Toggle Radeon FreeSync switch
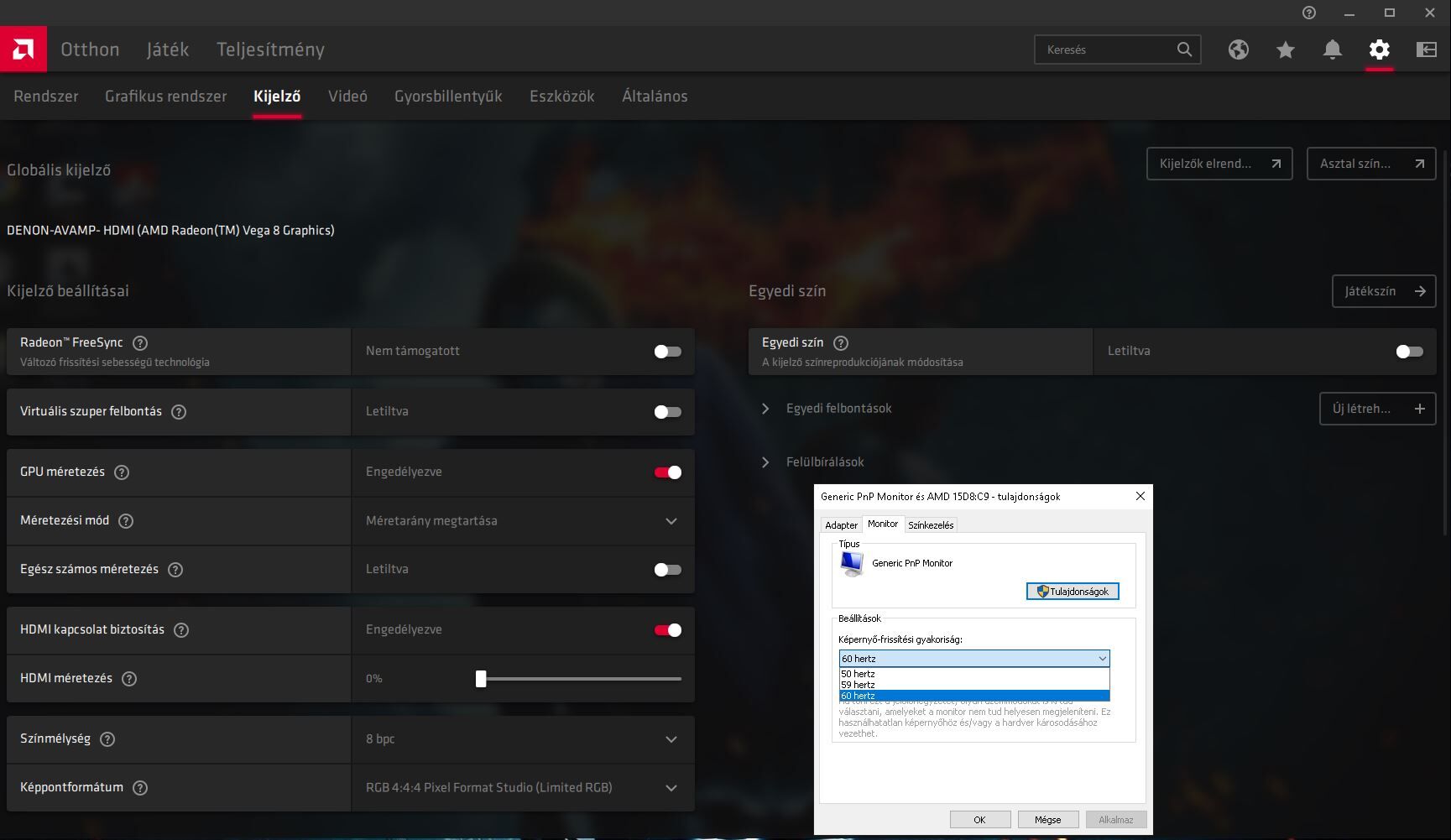Viewport: 1451px width, 840px height. click(x=668, y=352)
